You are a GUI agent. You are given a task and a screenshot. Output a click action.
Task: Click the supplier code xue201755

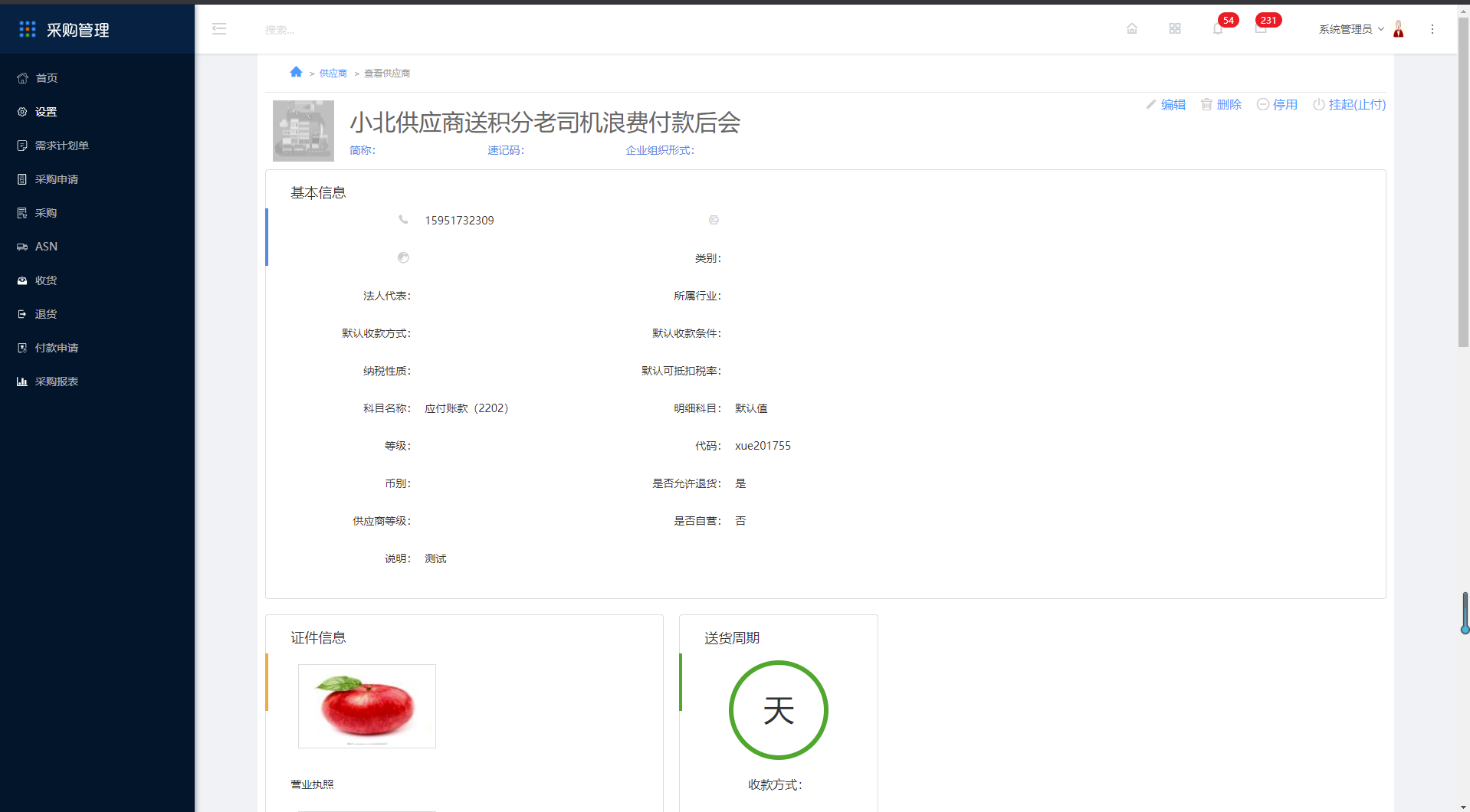tap(763, 446)
